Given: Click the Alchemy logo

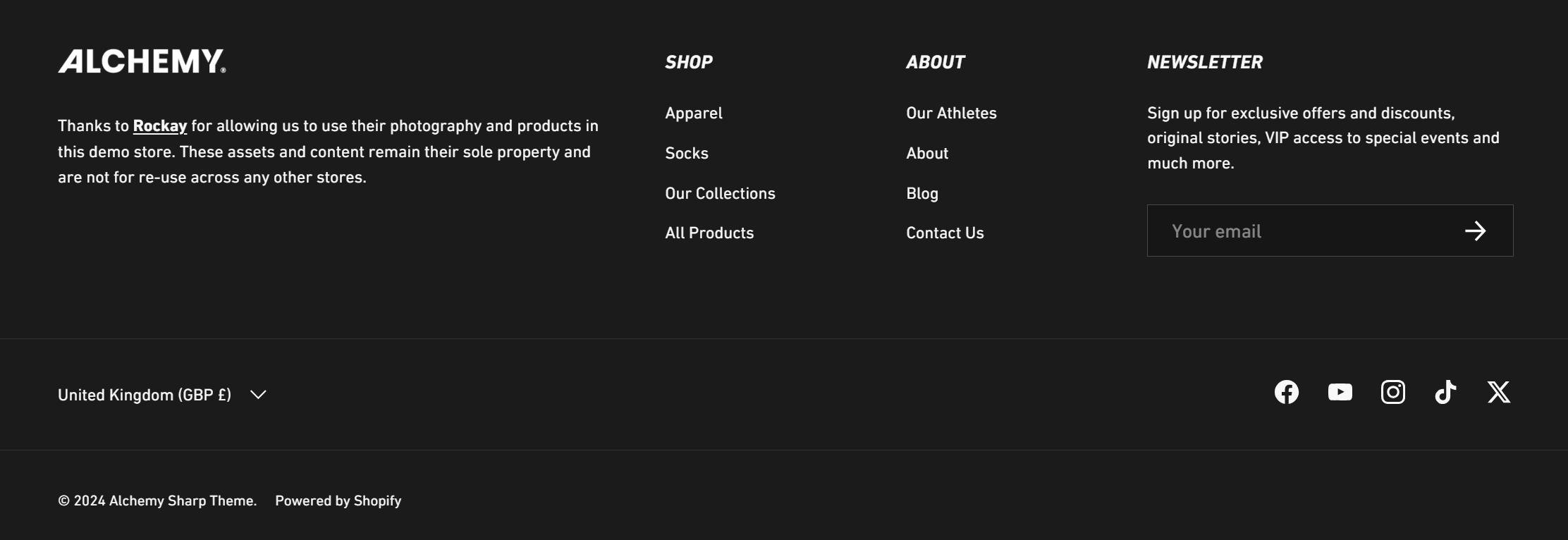Looking at the screenshot, I should pyautogui.click(x=142, y=61).
